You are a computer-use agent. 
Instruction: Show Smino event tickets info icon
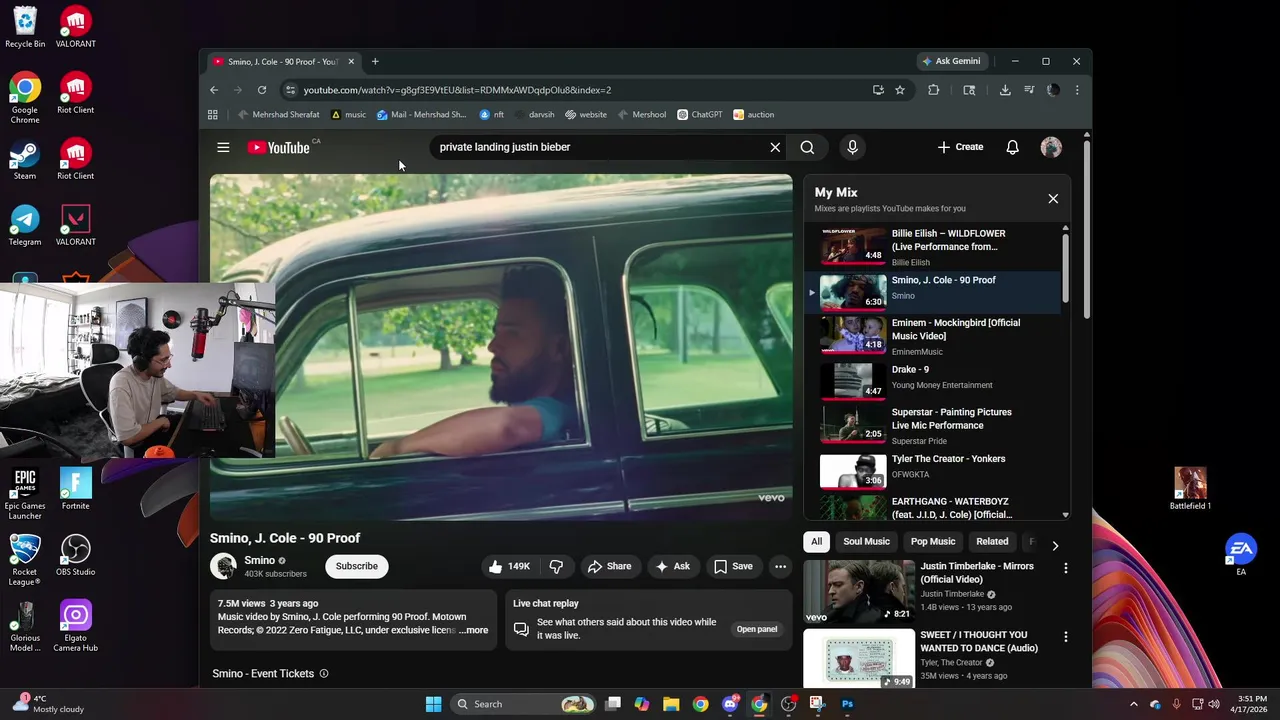point(324,674)
